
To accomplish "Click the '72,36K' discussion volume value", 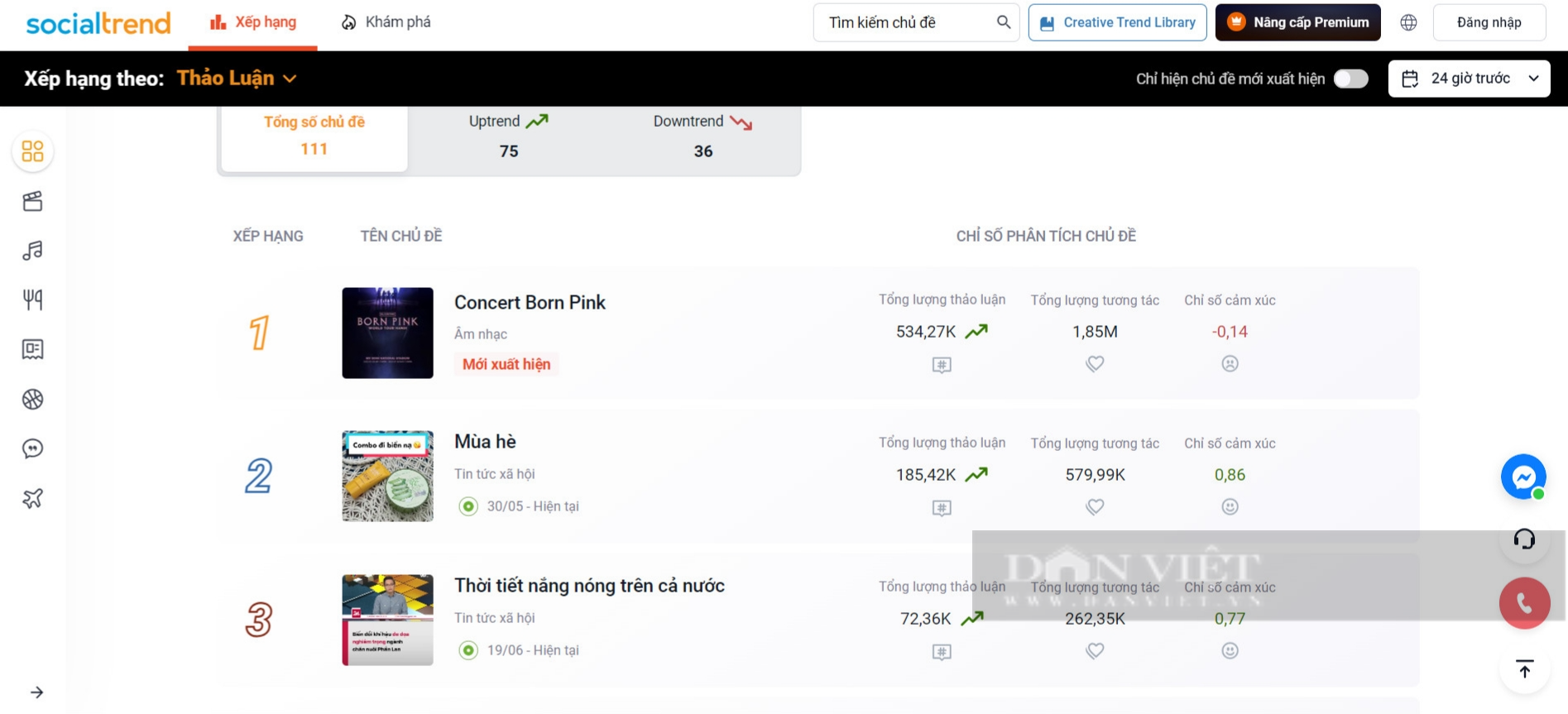I will click(926, 619).
